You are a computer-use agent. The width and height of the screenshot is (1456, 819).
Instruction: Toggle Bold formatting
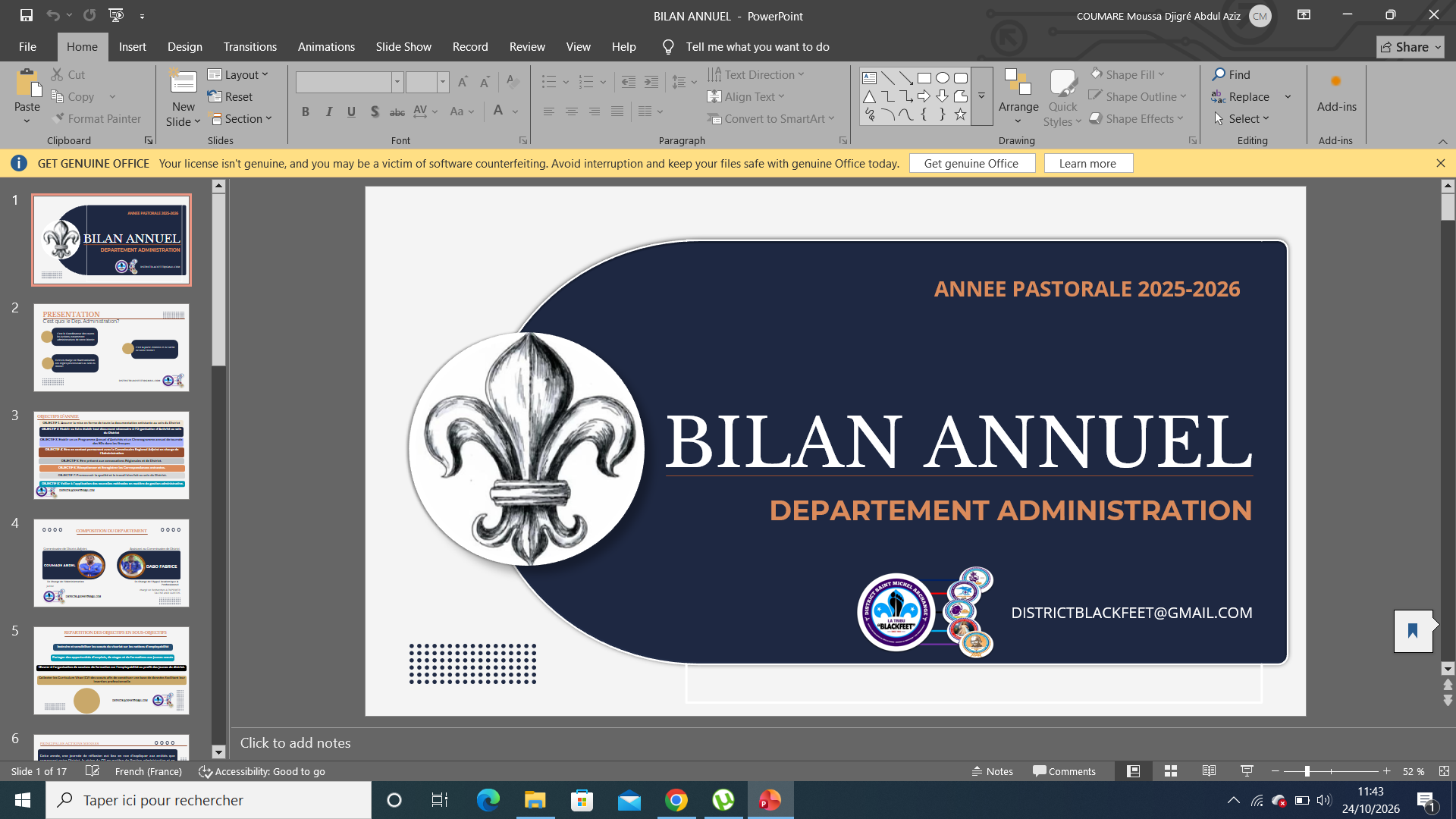pos(306,111)
